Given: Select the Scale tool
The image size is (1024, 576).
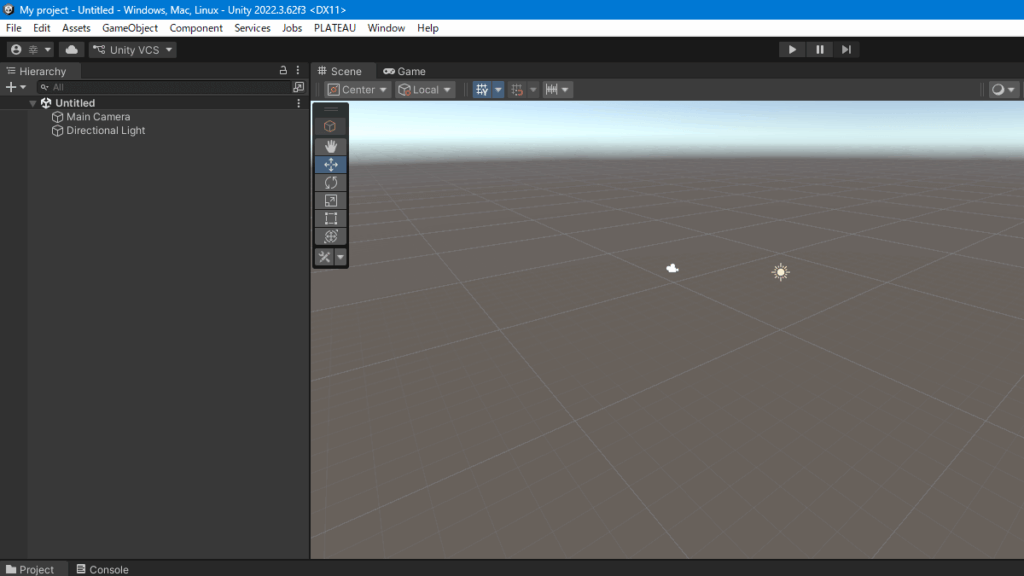Looking at the screenshot, I should click(x=331, y=201).
